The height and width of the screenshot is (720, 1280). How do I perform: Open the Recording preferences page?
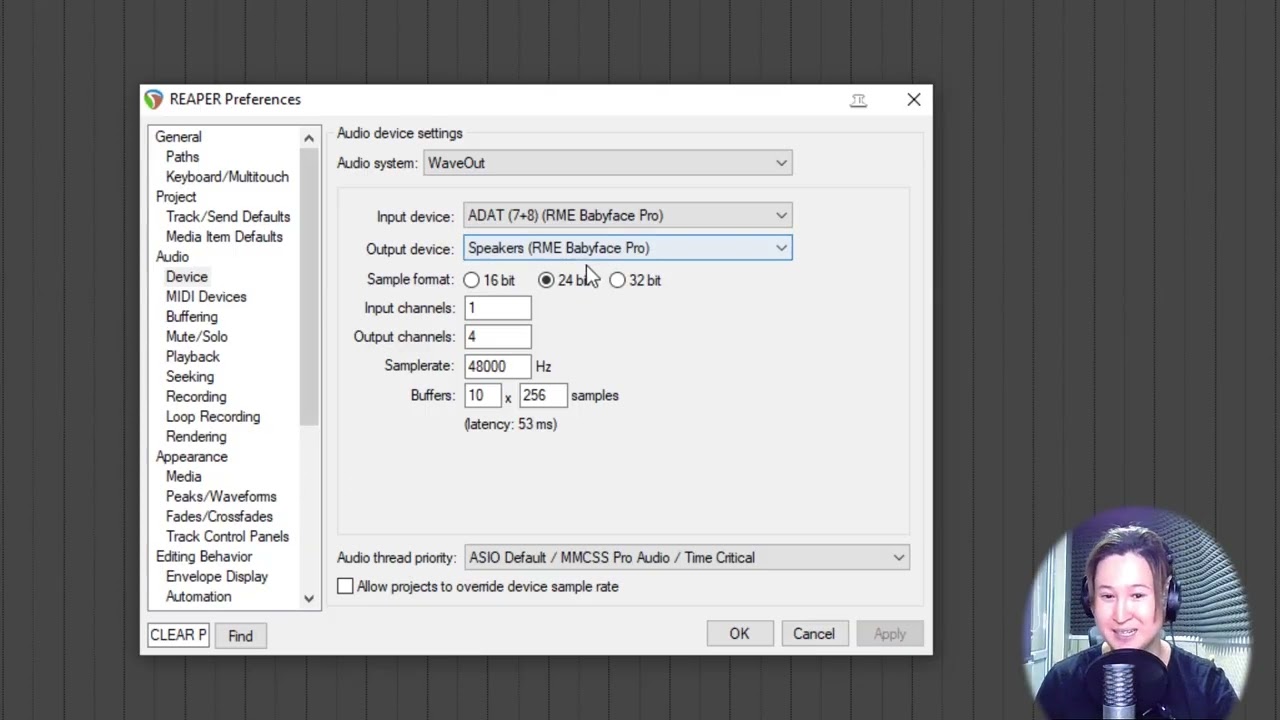click(196, 397)
